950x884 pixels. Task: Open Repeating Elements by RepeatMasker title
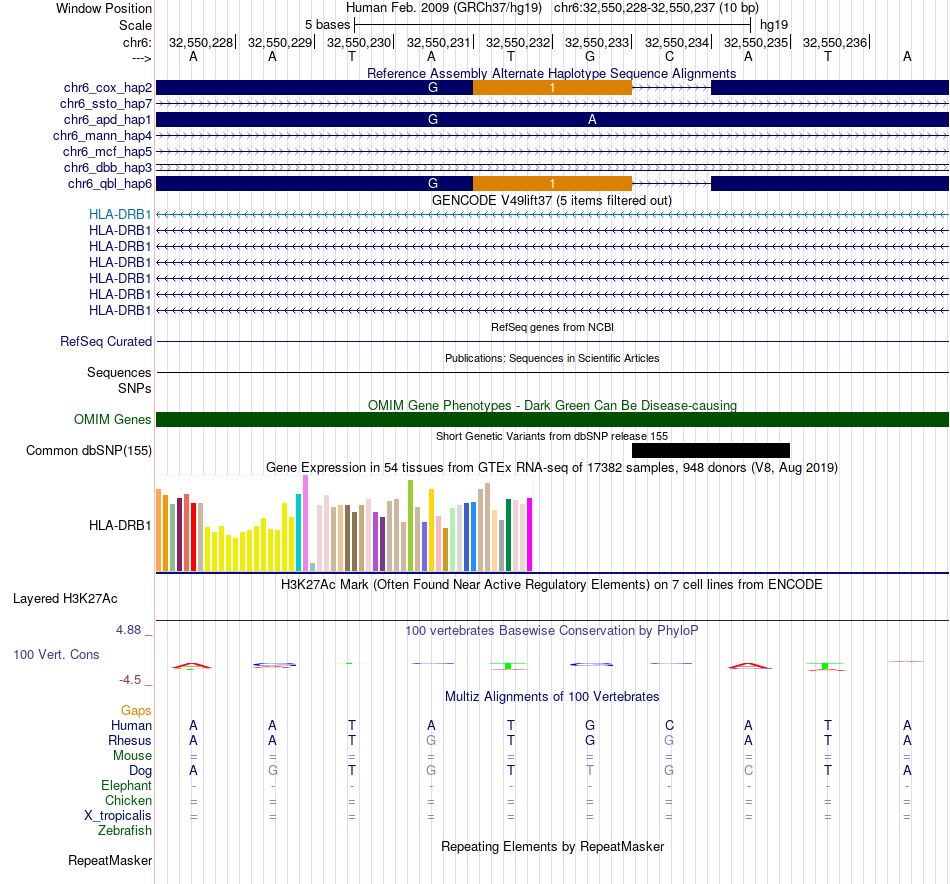553,847
